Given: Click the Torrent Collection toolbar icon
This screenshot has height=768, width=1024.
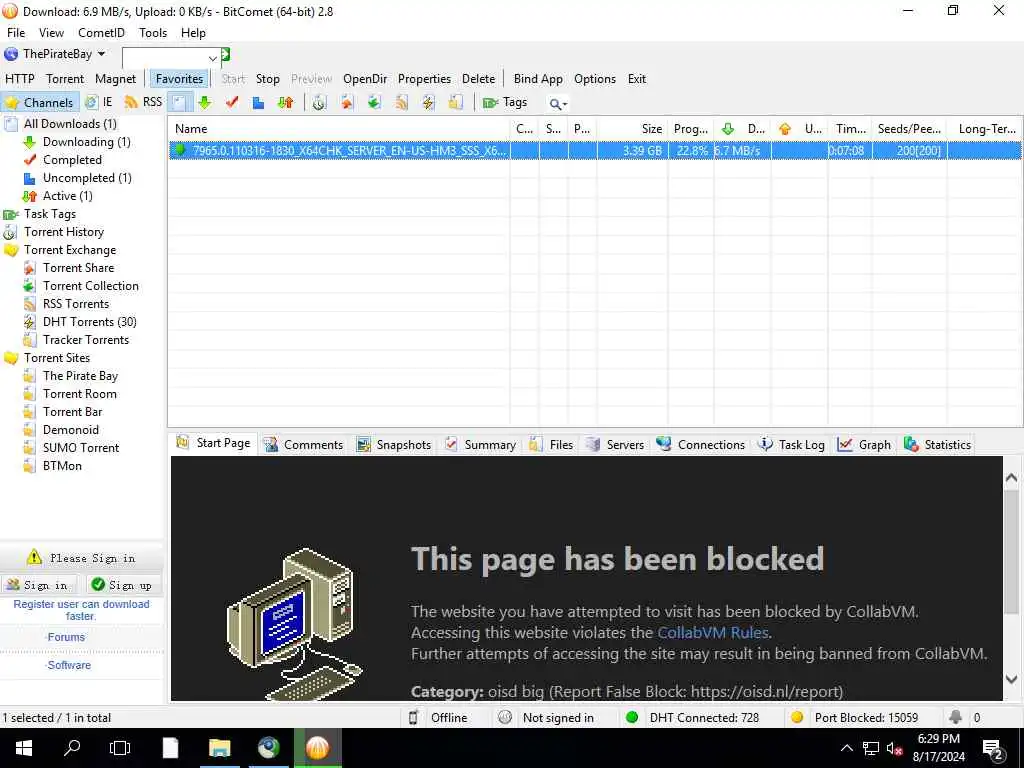Looking at the screenshot, I should click(374, 102).
